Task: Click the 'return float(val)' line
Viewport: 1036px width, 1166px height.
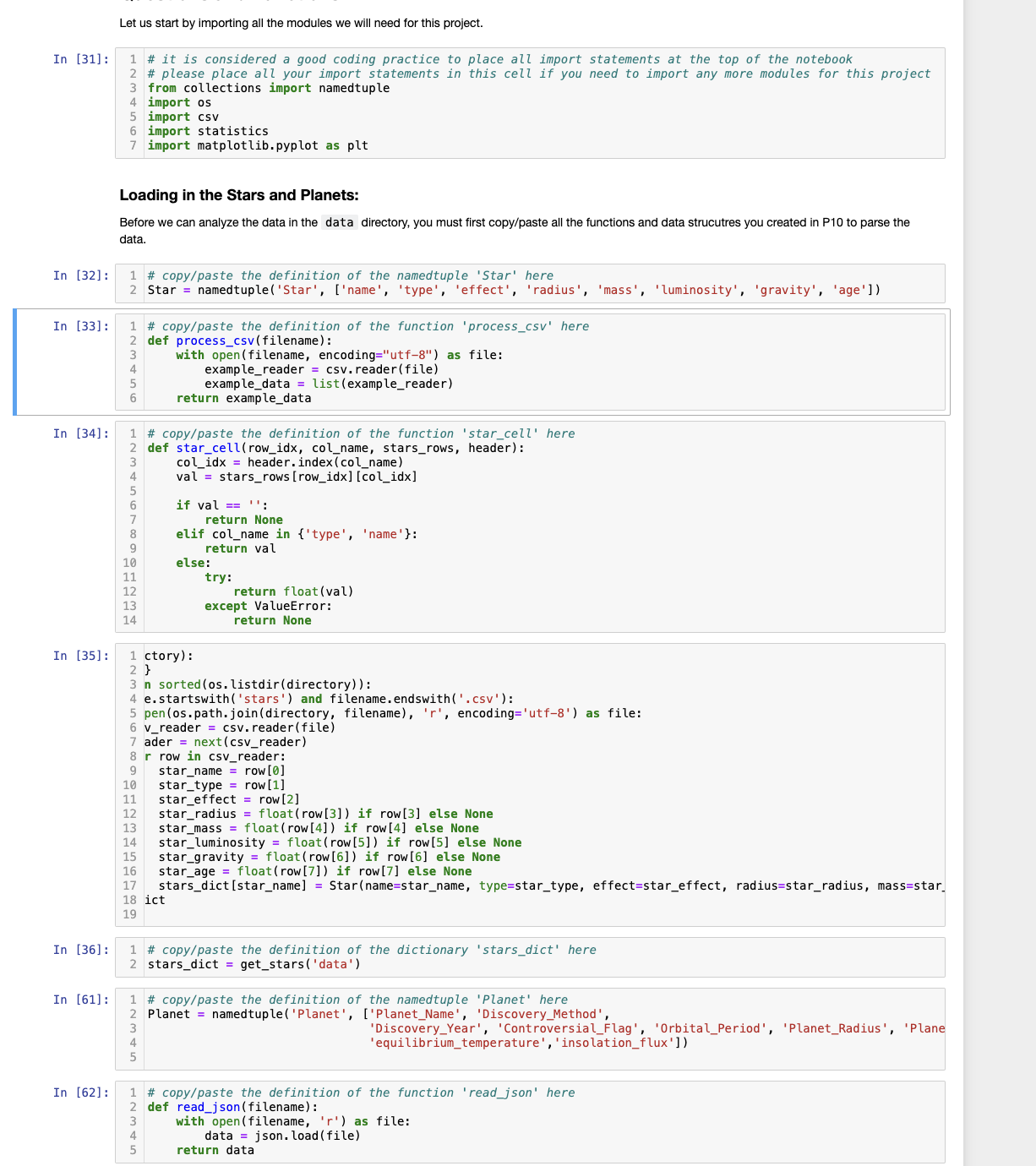Action: click(293, 591)
